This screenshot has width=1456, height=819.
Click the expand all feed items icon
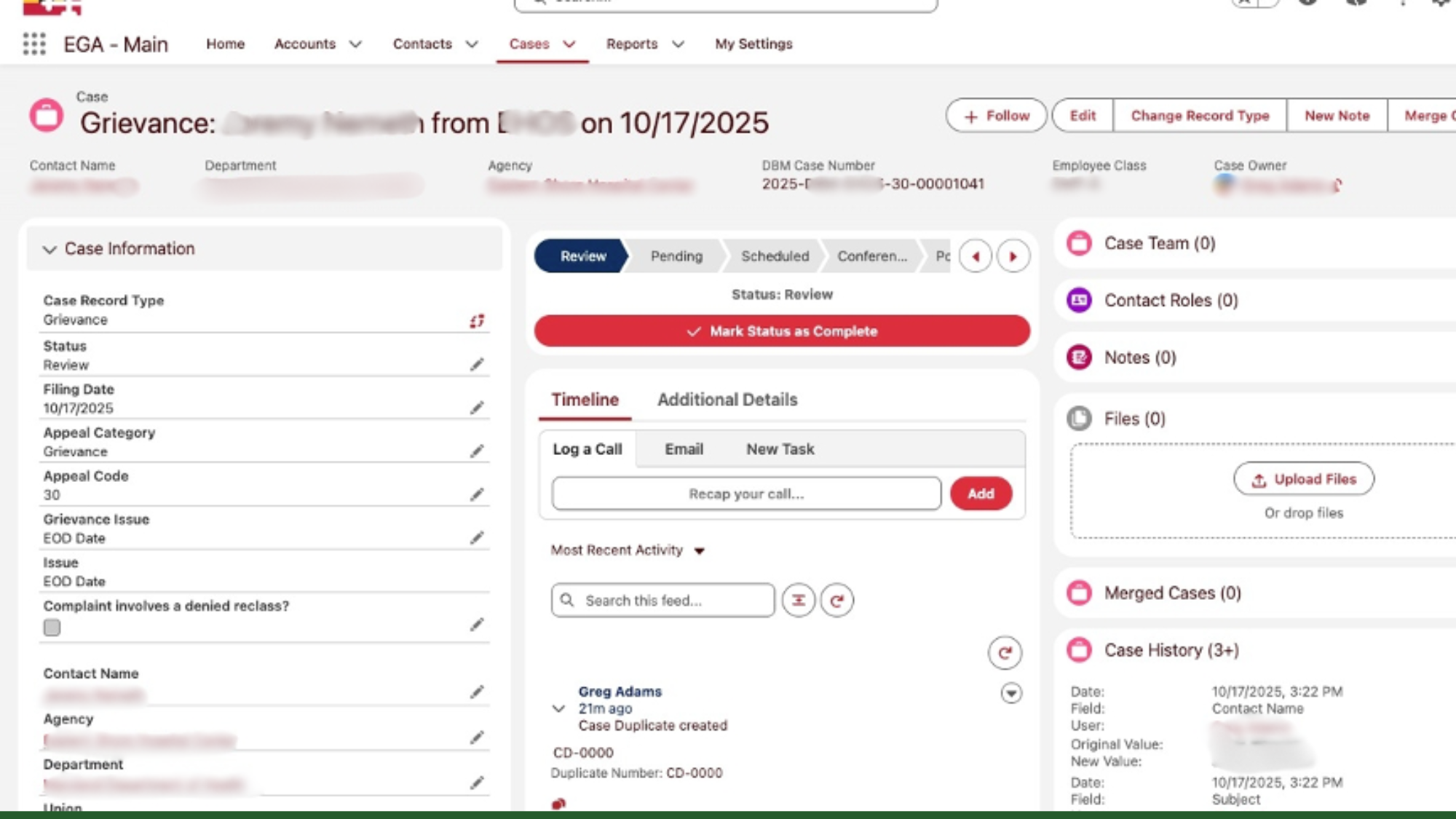point(799,601)
